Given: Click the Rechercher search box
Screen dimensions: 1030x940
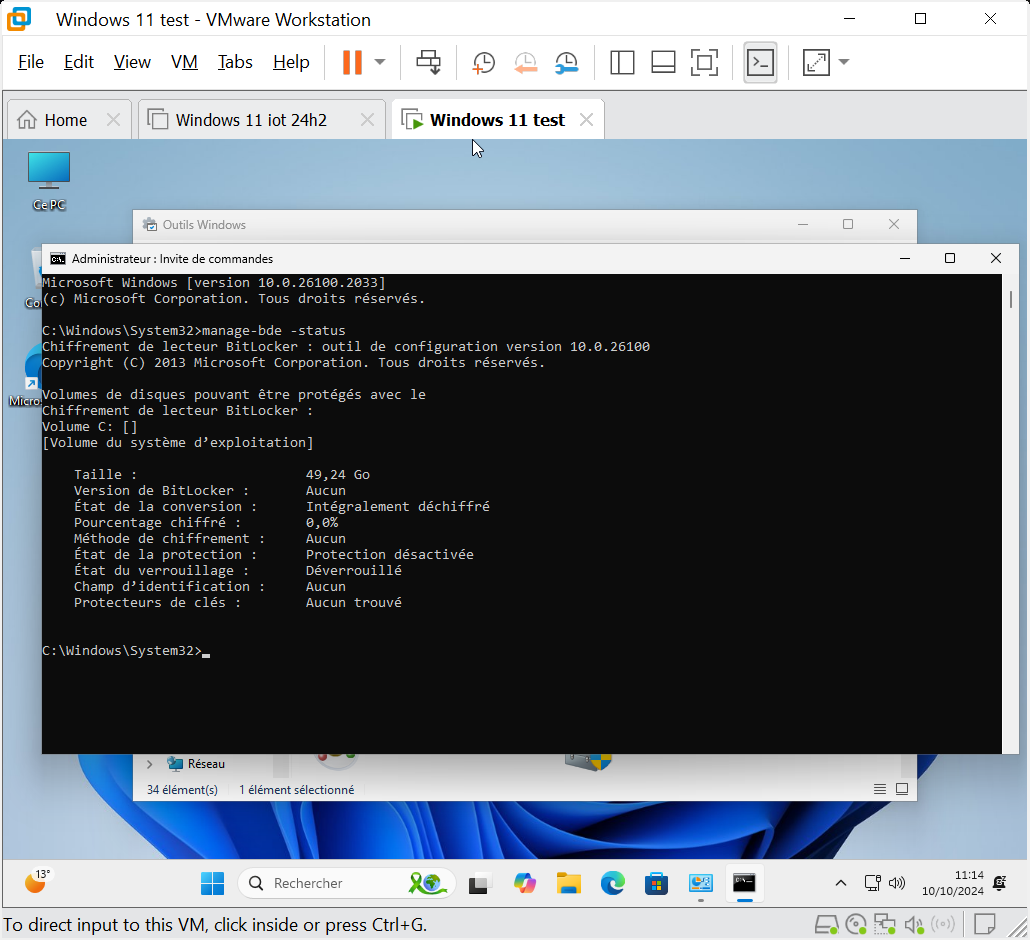Looking at the screenshot, I should tap(347, 884).
